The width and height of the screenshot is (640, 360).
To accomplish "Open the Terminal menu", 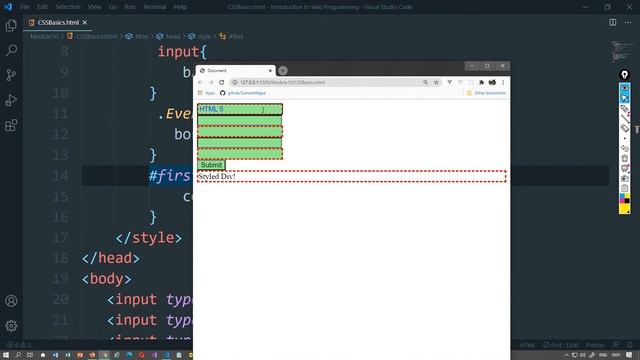I will pyautogui.click(x=155, y=7).
